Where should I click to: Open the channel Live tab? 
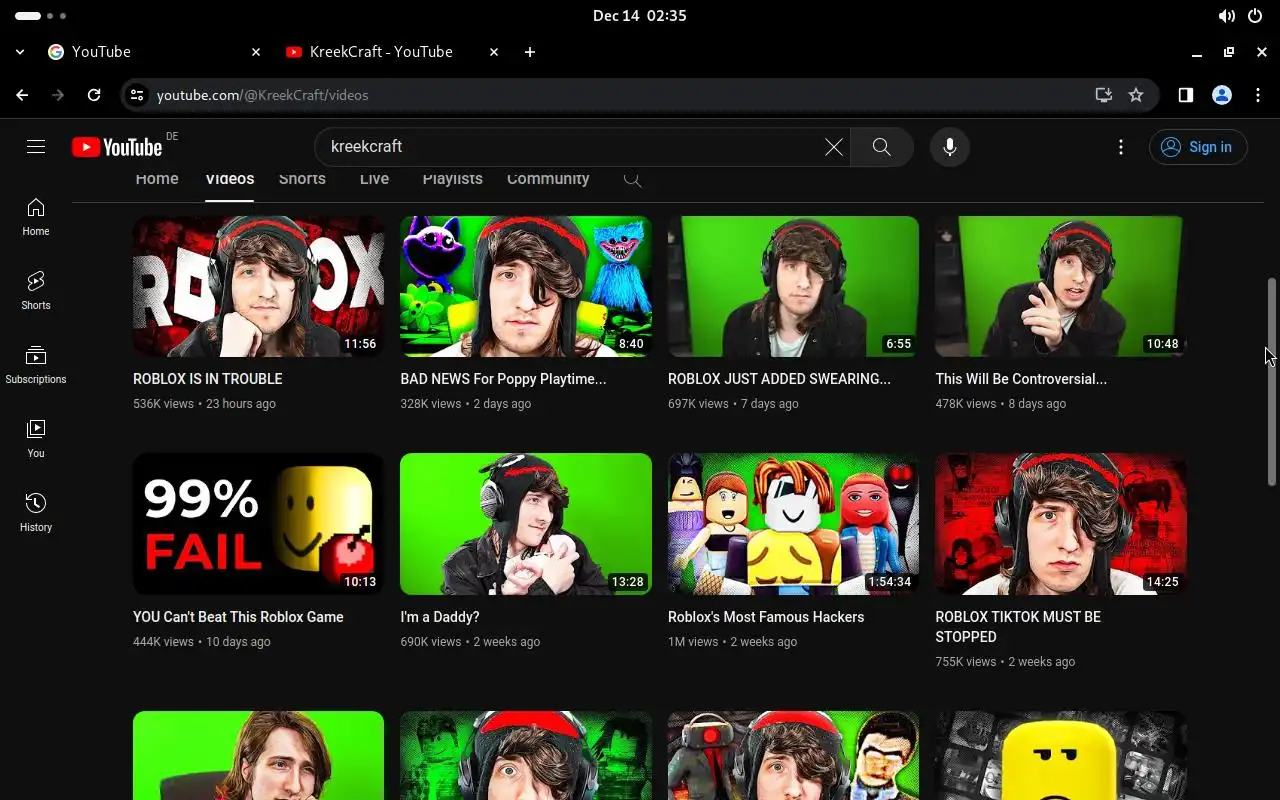coord(374,179)
